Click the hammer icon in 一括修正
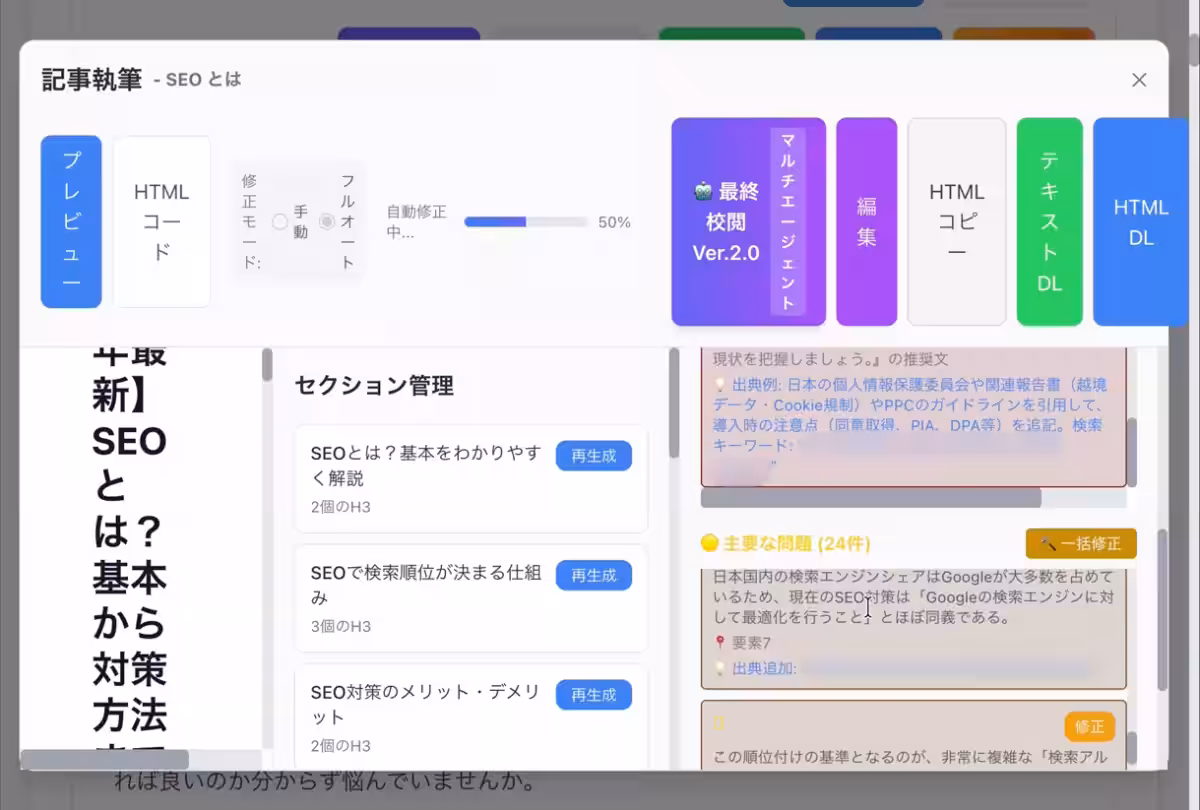The height and width of the screenshot is (810, 1200). 1048,544
